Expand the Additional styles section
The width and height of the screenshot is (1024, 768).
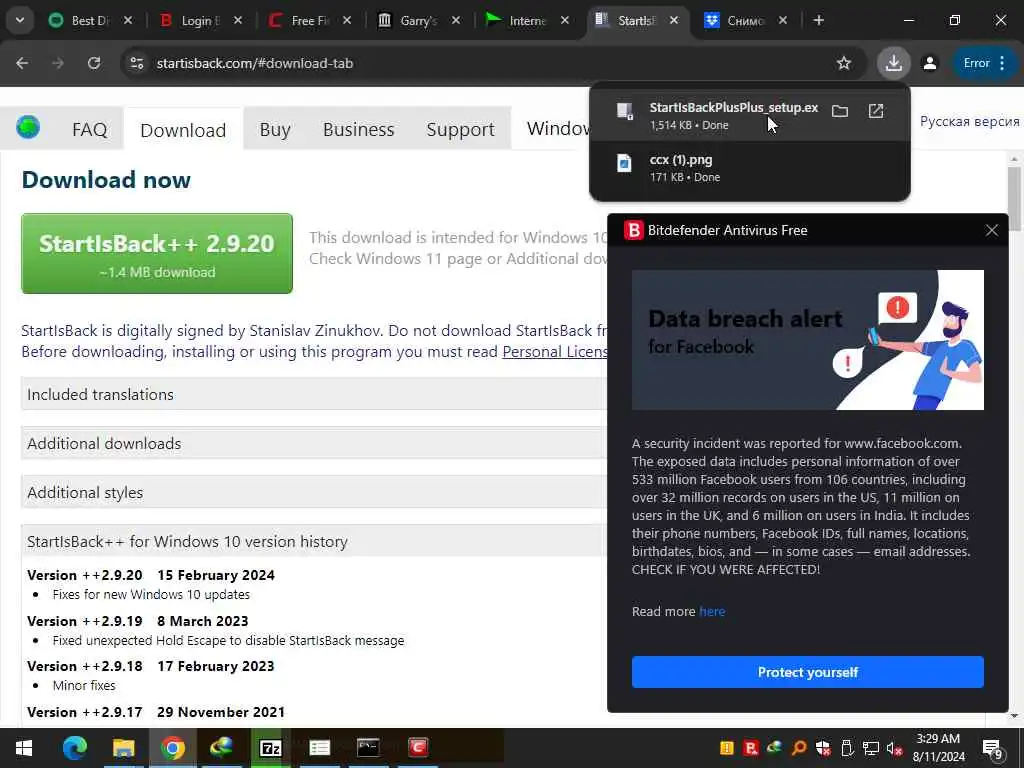pyautogui.click(x=314, y=492)
